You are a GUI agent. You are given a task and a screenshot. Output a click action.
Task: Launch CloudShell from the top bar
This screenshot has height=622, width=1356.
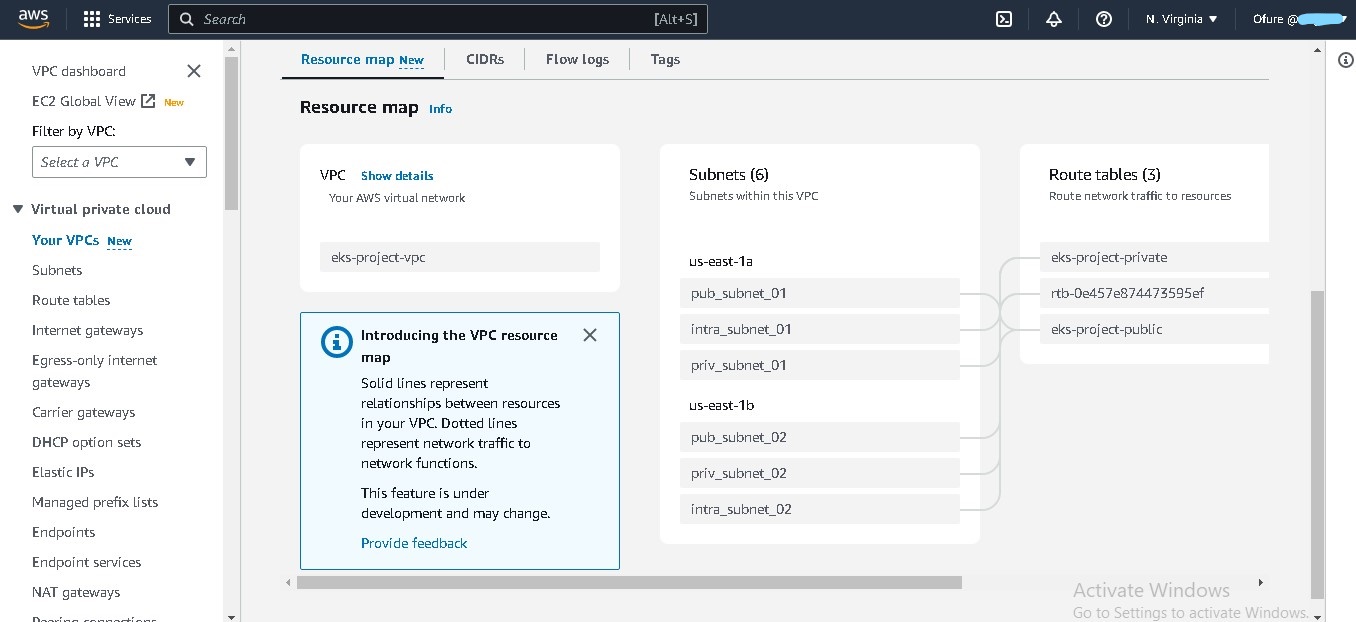coord(1005,19)
